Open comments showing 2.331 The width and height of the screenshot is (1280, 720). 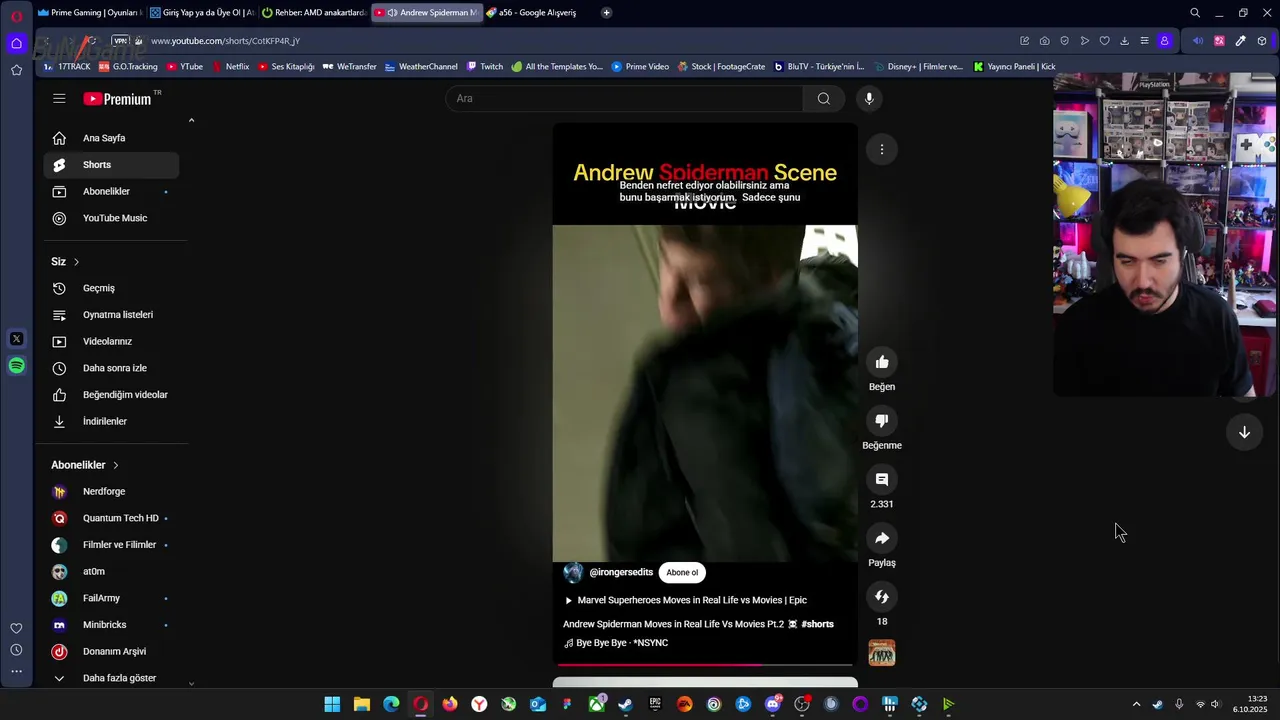click(881, 480)
